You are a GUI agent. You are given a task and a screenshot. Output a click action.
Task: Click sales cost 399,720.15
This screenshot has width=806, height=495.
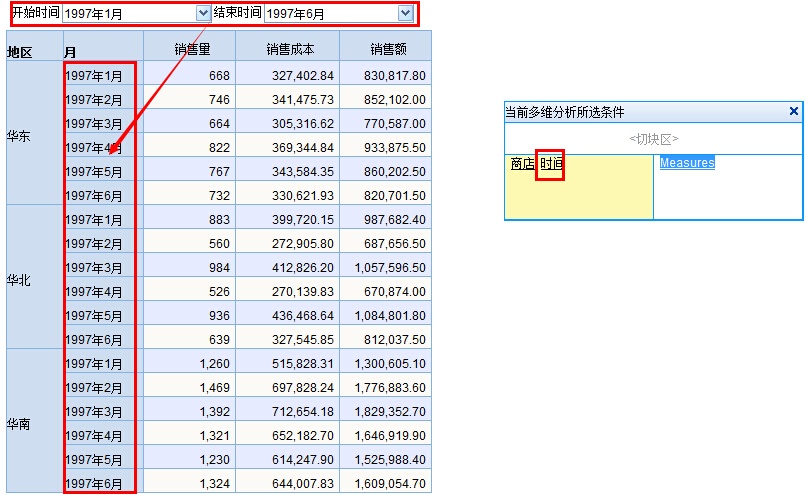[303, 219]
